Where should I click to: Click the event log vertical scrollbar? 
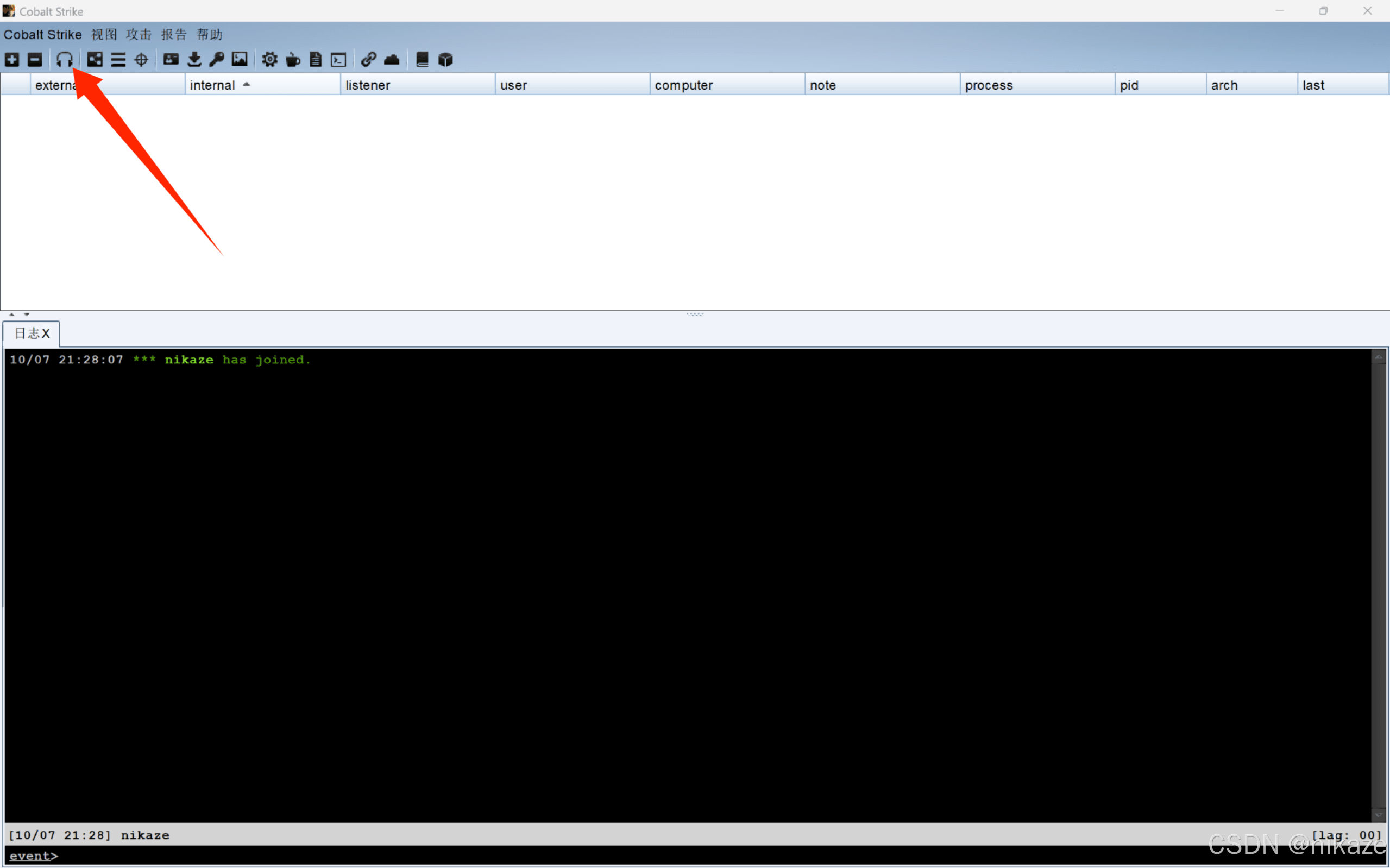pos(1378,586)
